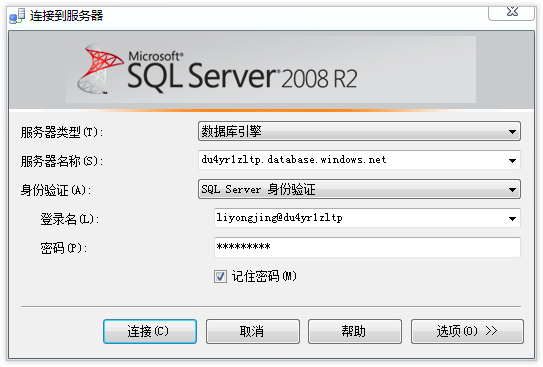
Task: Uncheck the 记住密码 checkbox
Action: (220, 277)
